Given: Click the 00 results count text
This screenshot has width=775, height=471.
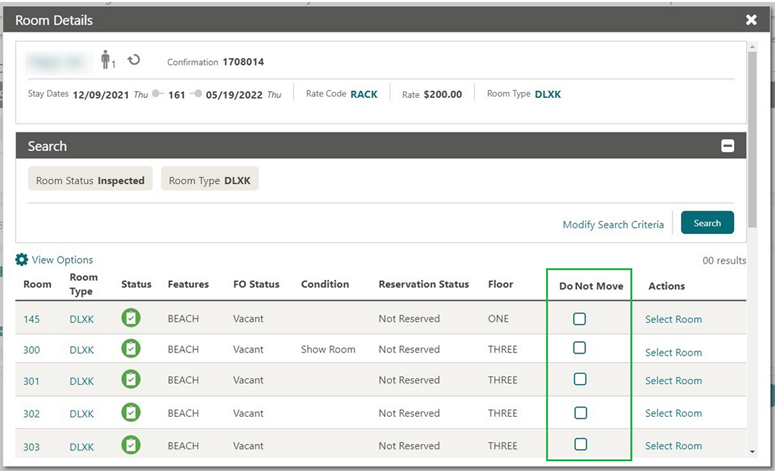Looking at the screenshot, I should 724,260.
